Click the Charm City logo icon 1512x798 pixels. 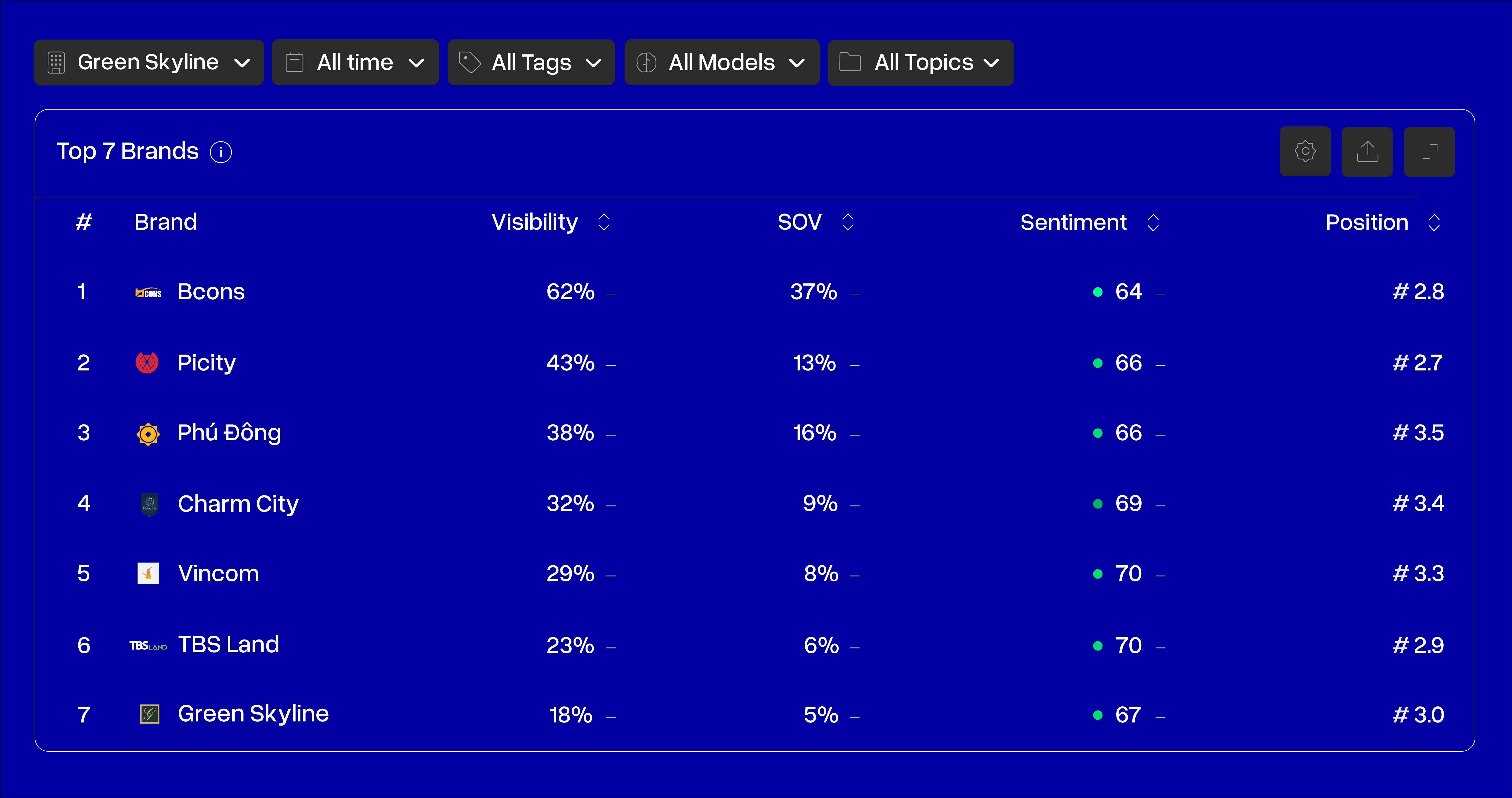tap(149, 504)
